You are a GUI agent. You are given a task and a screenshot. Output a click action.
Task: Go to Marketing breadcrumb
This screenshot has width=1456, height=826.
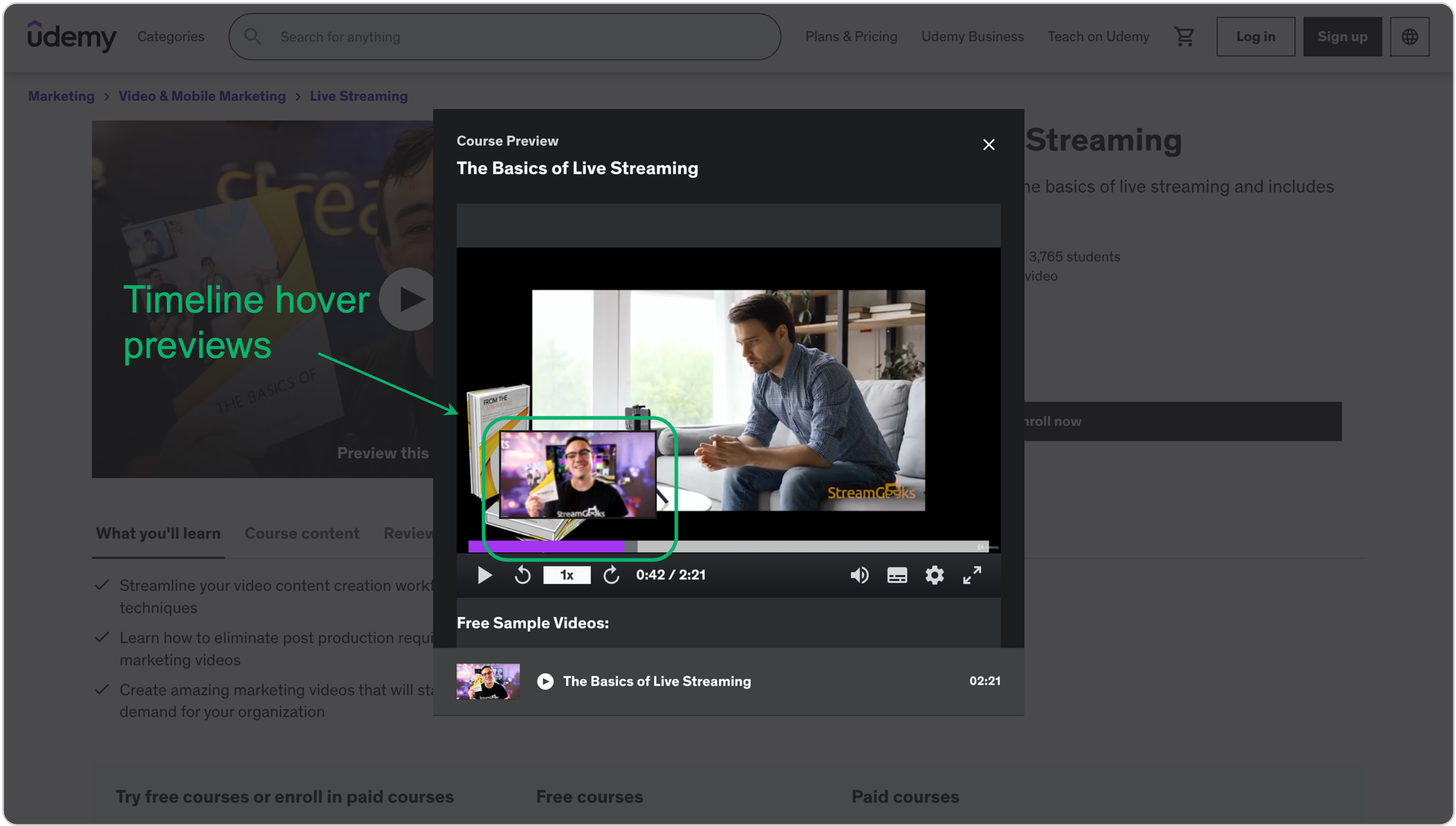point(61,96)
